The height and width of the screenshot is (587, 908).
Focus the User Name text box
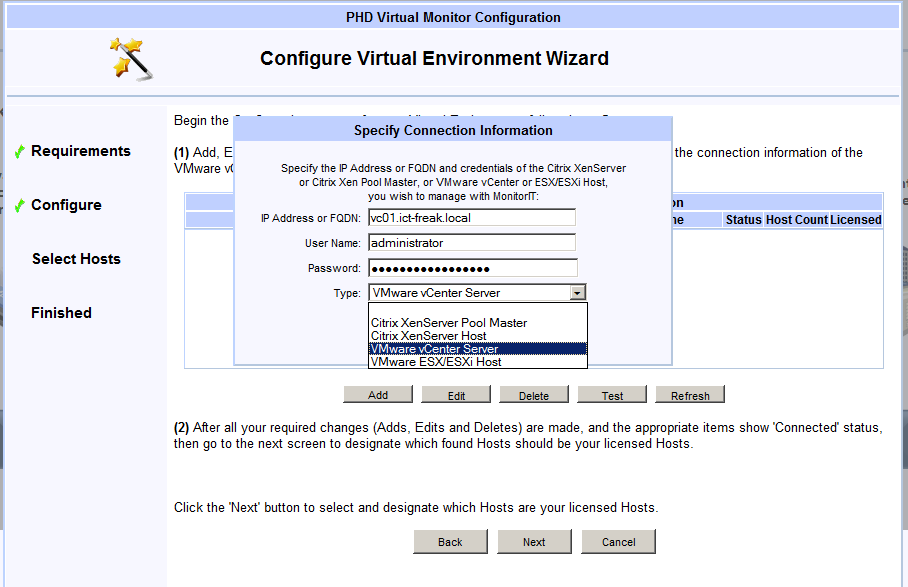click(x=472, y=243)
